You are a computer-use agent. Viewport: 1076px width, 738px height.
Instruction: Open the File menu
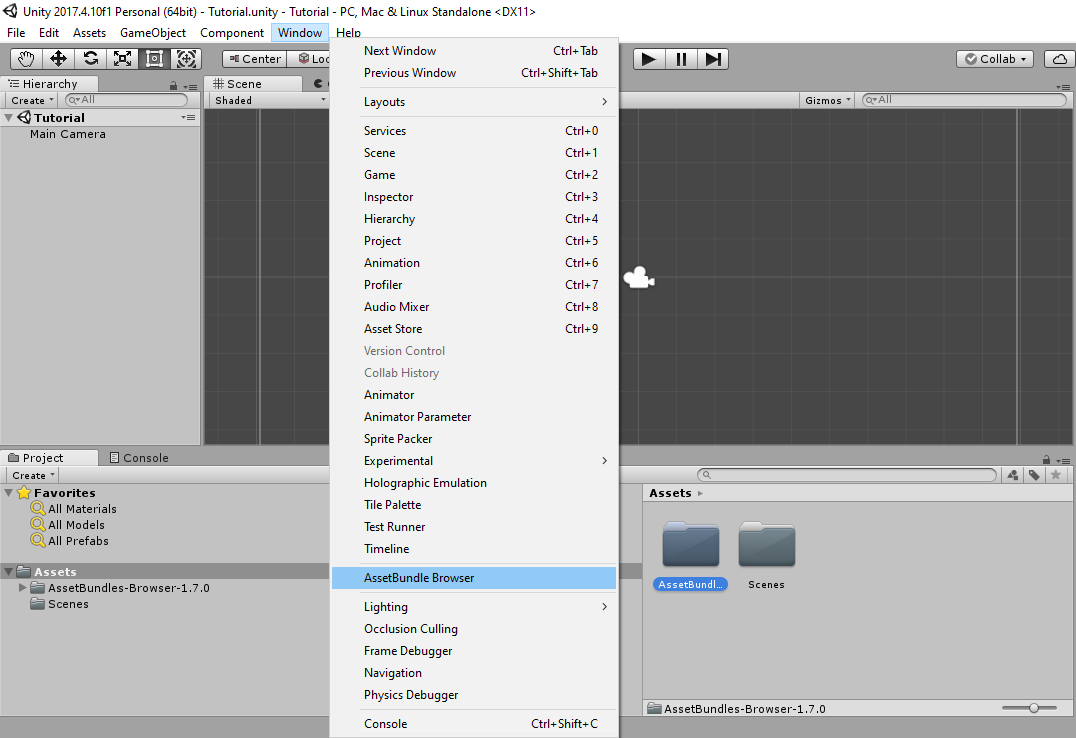coord(16,32)
